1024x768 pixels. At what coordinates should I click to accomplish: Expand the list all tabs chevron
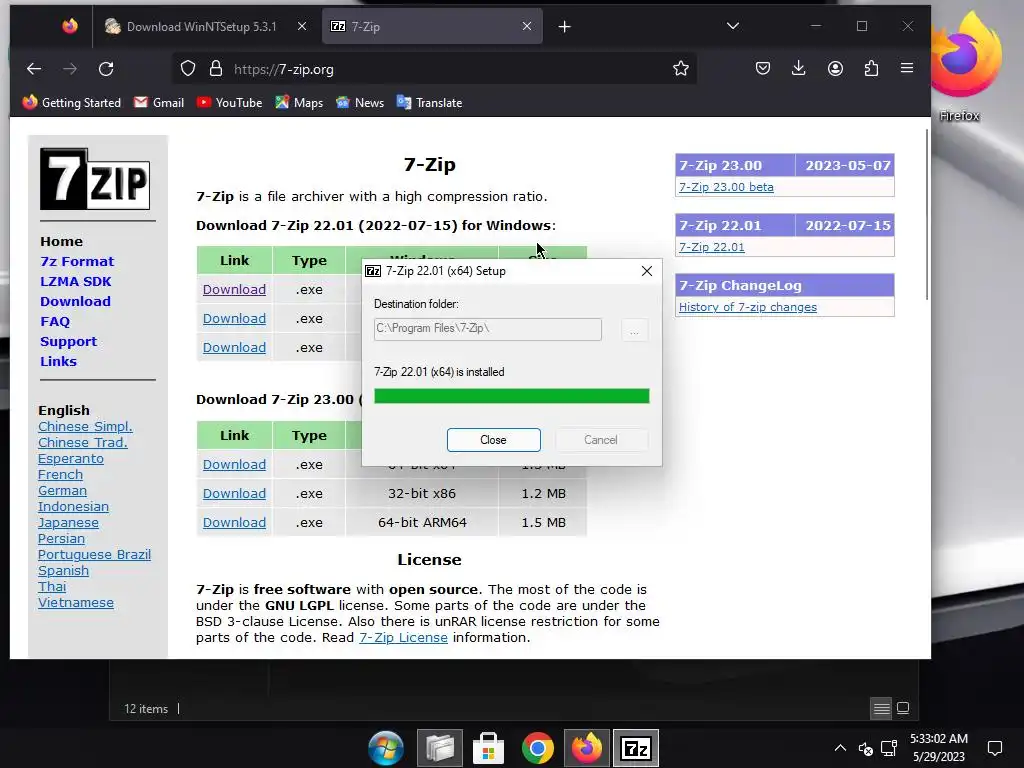[733, 26]
